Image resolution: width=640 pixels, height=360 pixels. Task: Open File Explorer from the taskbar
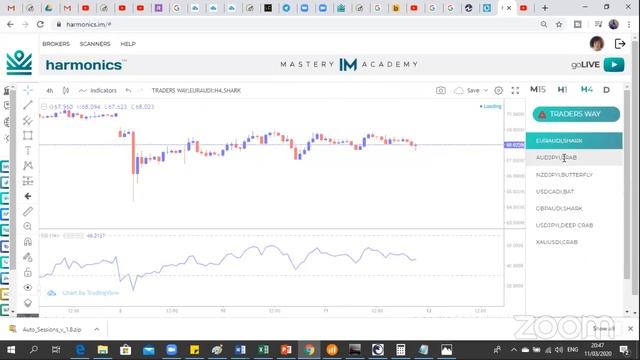click(102, 350)
